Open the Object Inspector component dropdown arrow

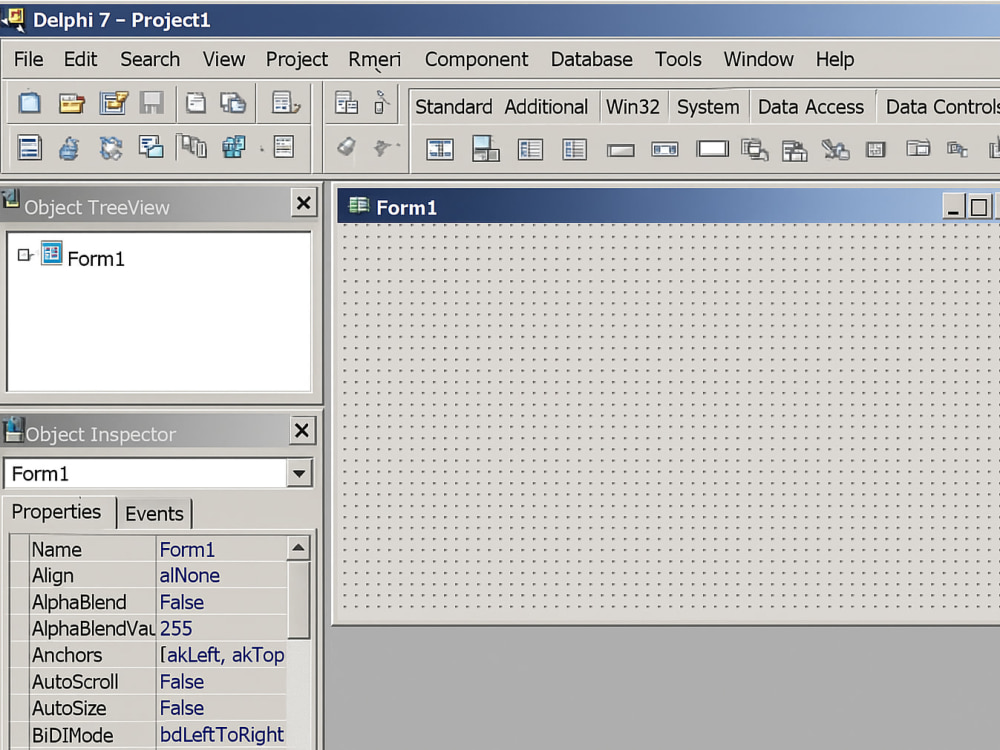299,474
